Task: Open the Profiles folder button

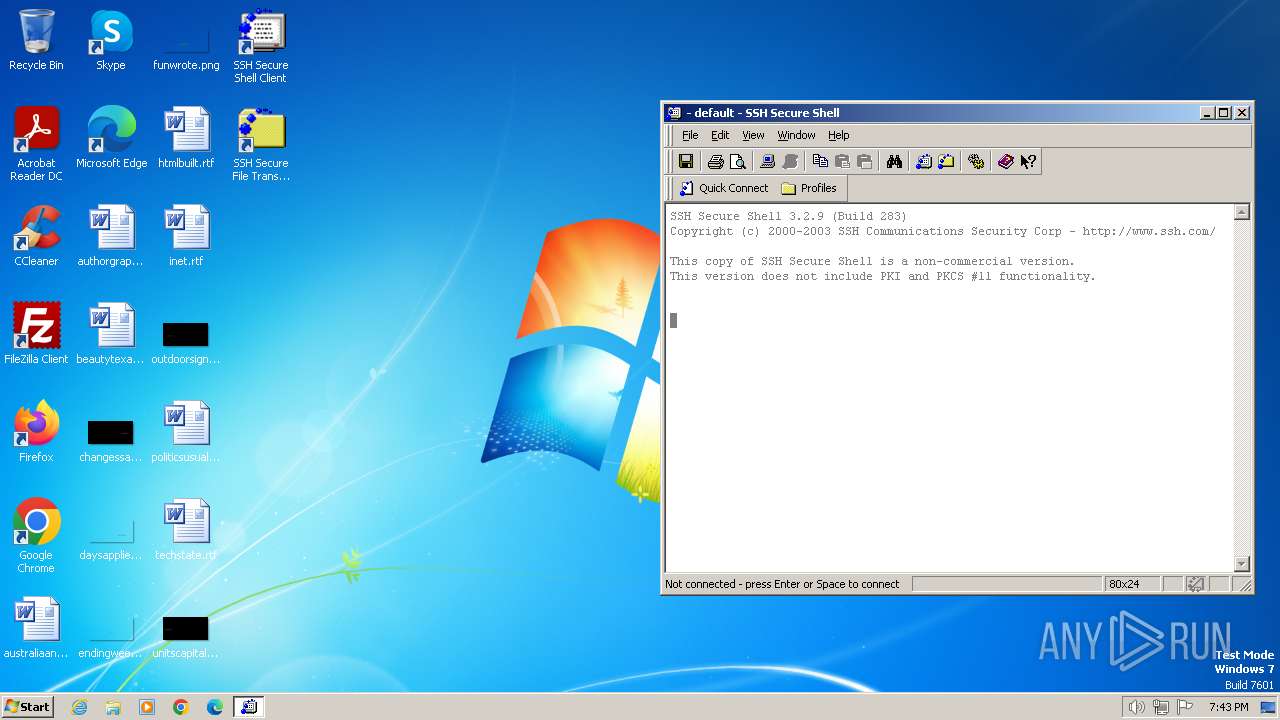Action: 809,188
